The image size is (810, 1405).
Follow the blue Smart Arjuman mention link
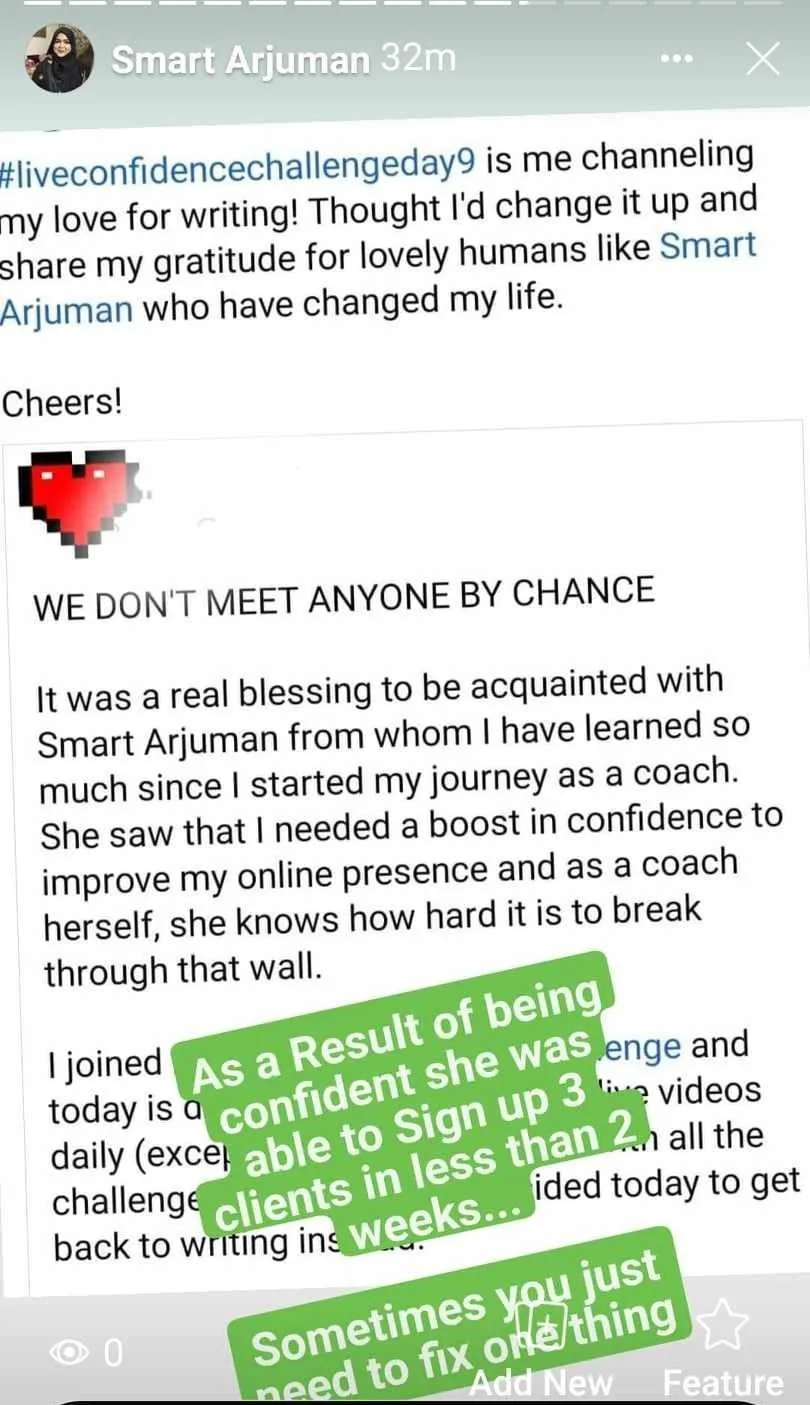coord(709,247)
